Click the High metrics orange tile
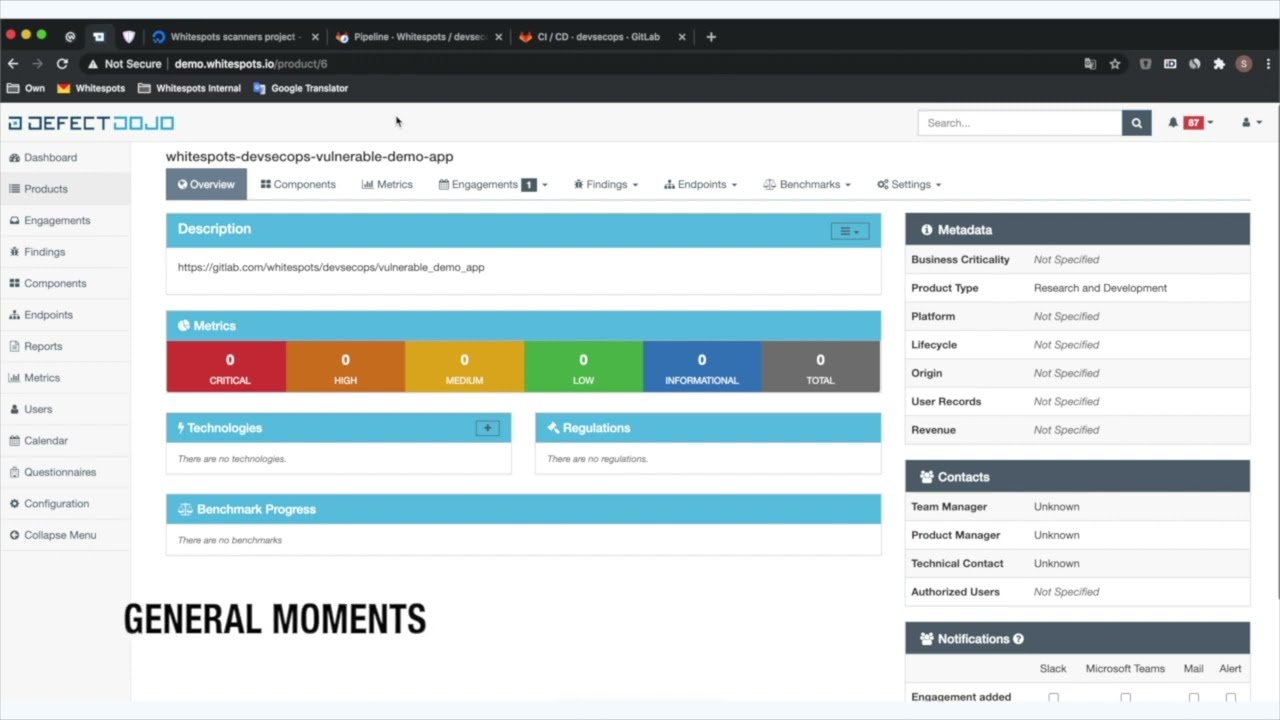1280x720 pixels. (345, 367)
